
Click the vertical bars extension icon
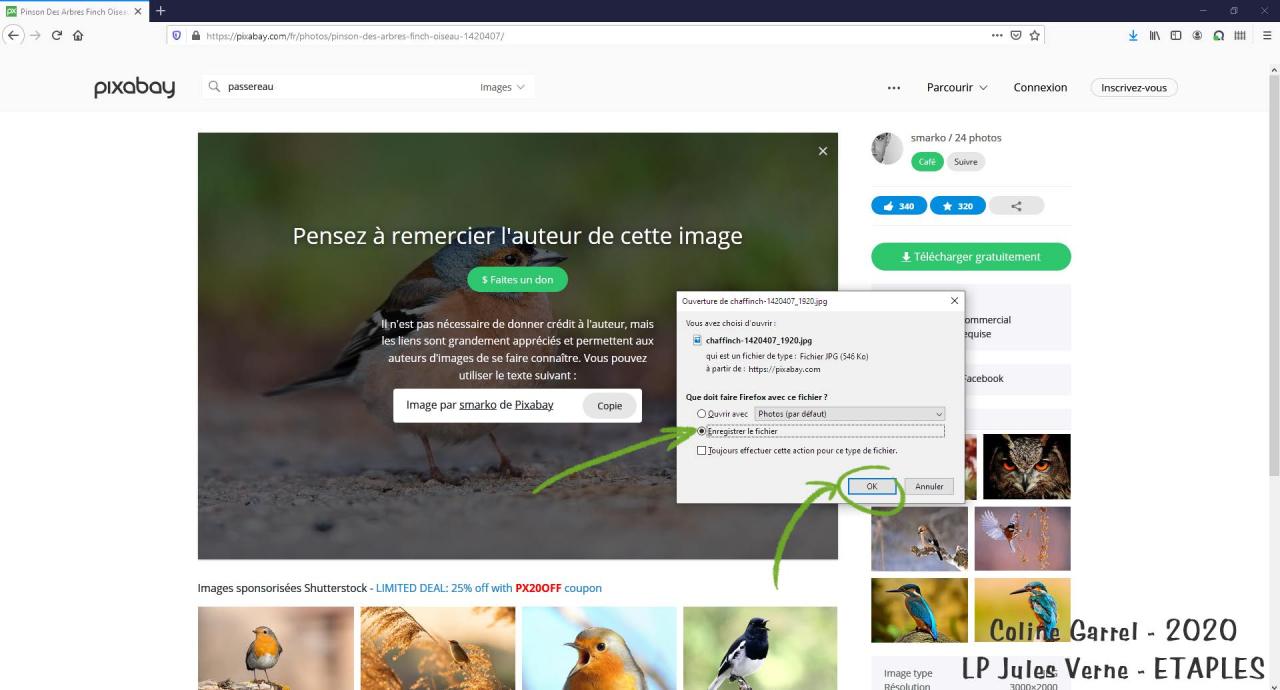coord(1240,35)
